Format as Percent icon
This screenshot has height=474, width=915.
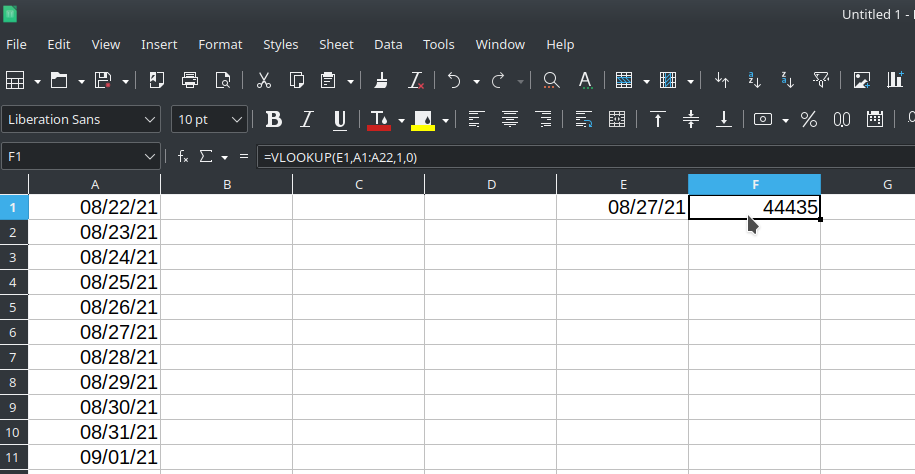[808, 119]
